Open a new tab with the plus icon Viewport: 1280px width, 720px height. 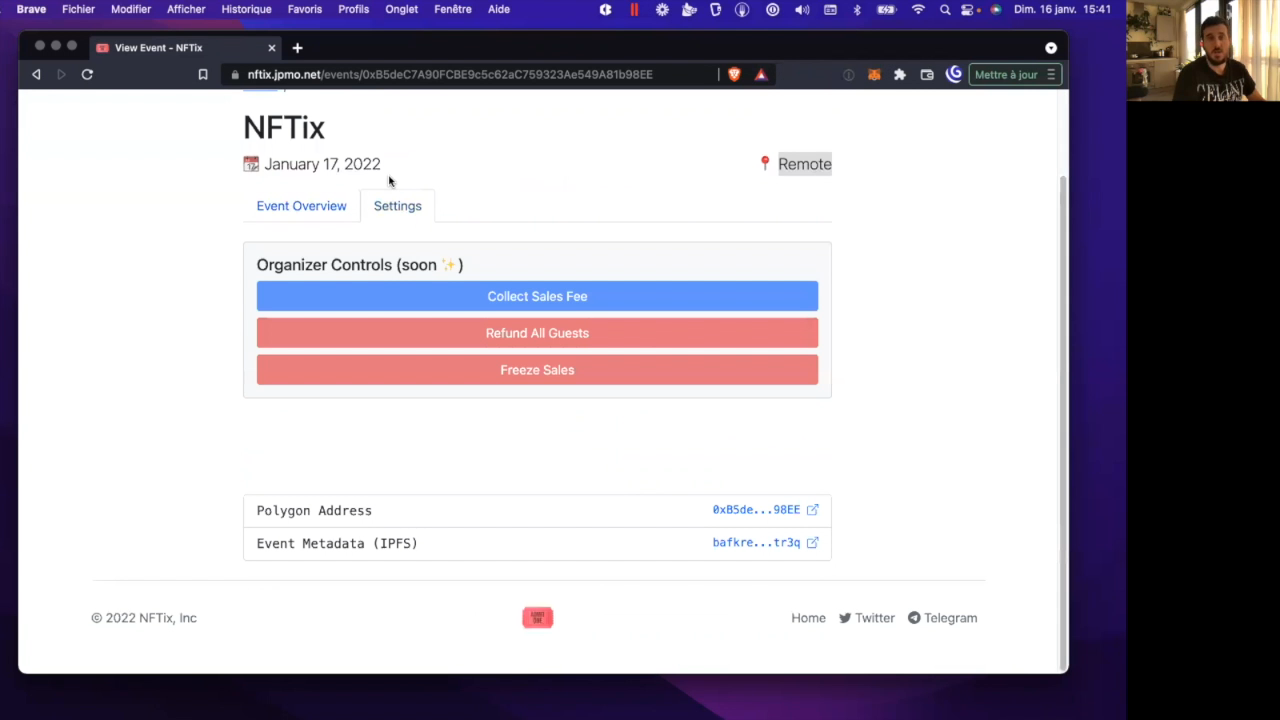coord(297,47)
